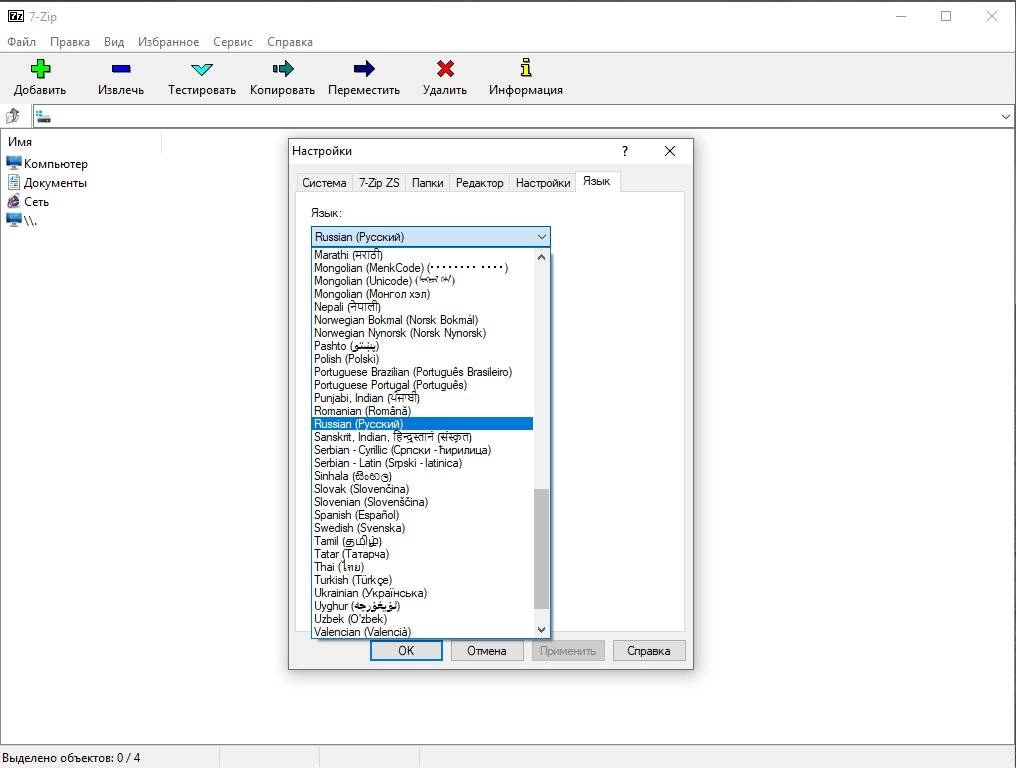Viewport: 1016px width, 768px height.
Task: Close the Настройки dialog
Action: 670,151
